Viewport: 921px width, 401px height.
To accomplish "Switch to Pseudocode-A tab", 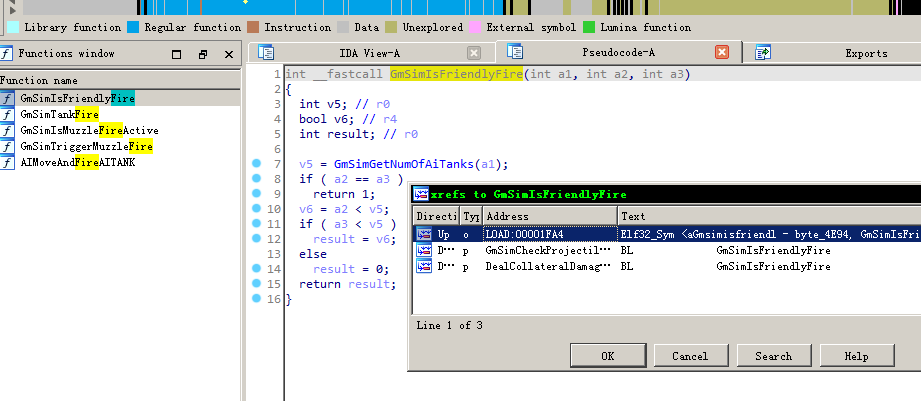I will tap(619, 52).
